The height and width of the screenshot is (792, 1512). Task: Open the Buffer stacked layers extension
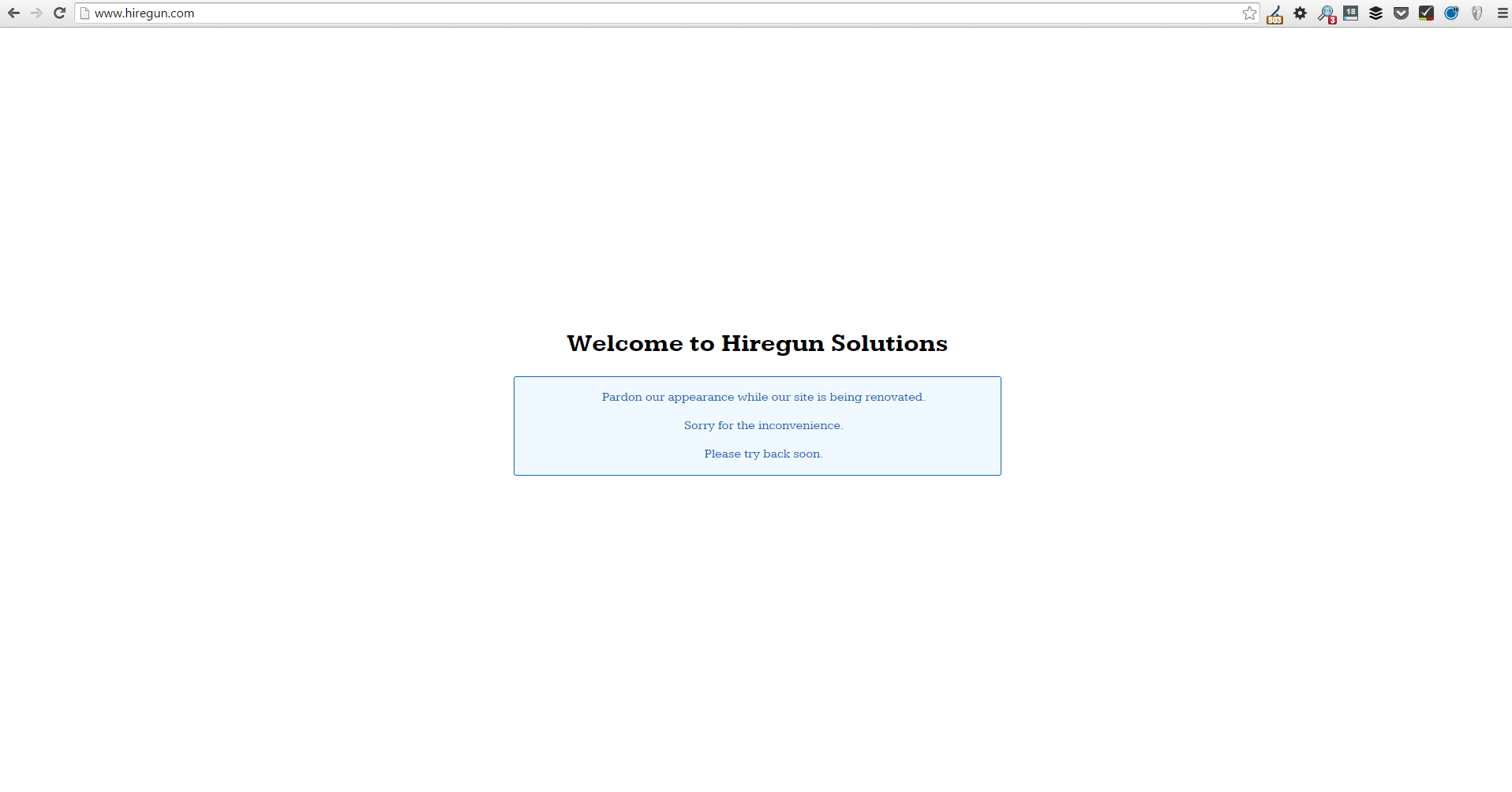tap(1375, 13)
